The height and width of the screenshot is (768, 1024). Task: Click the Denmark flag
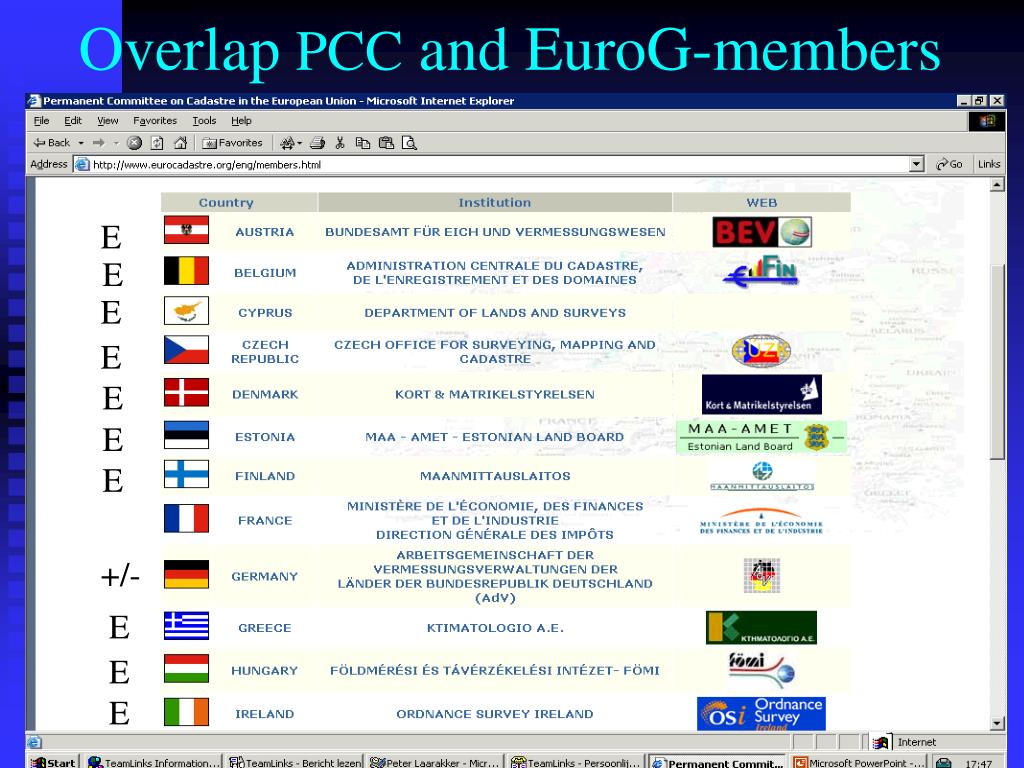[186, 392]
